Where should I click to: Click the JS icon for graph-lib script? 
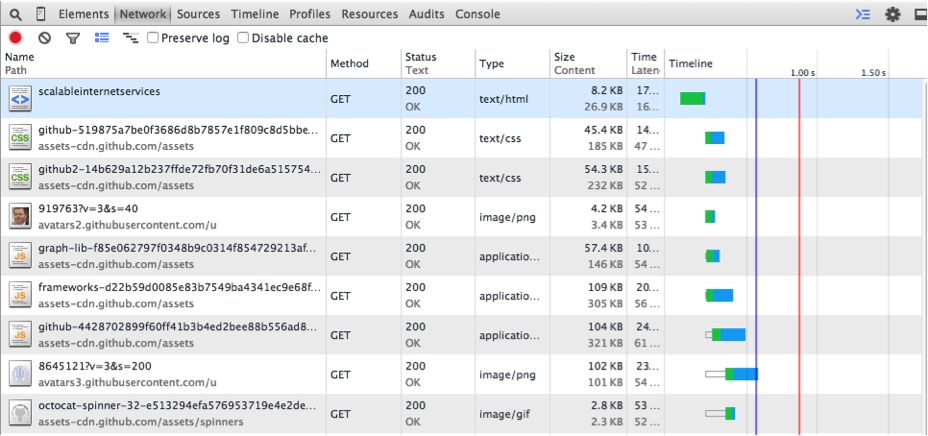(20, 256)
